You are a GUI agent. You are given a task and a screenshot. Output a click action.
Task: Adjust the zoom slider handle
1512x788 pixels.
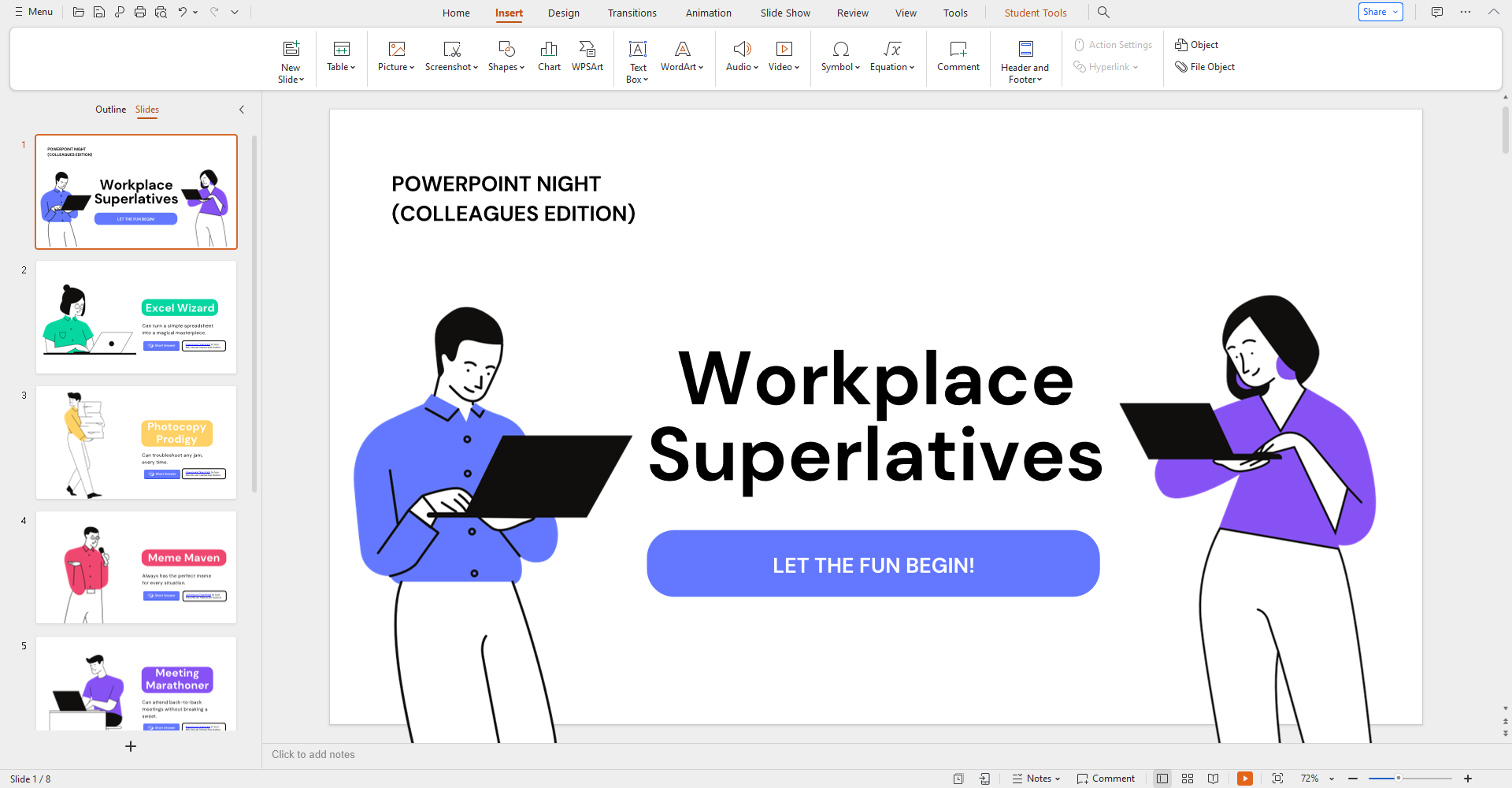point(1399,779)
